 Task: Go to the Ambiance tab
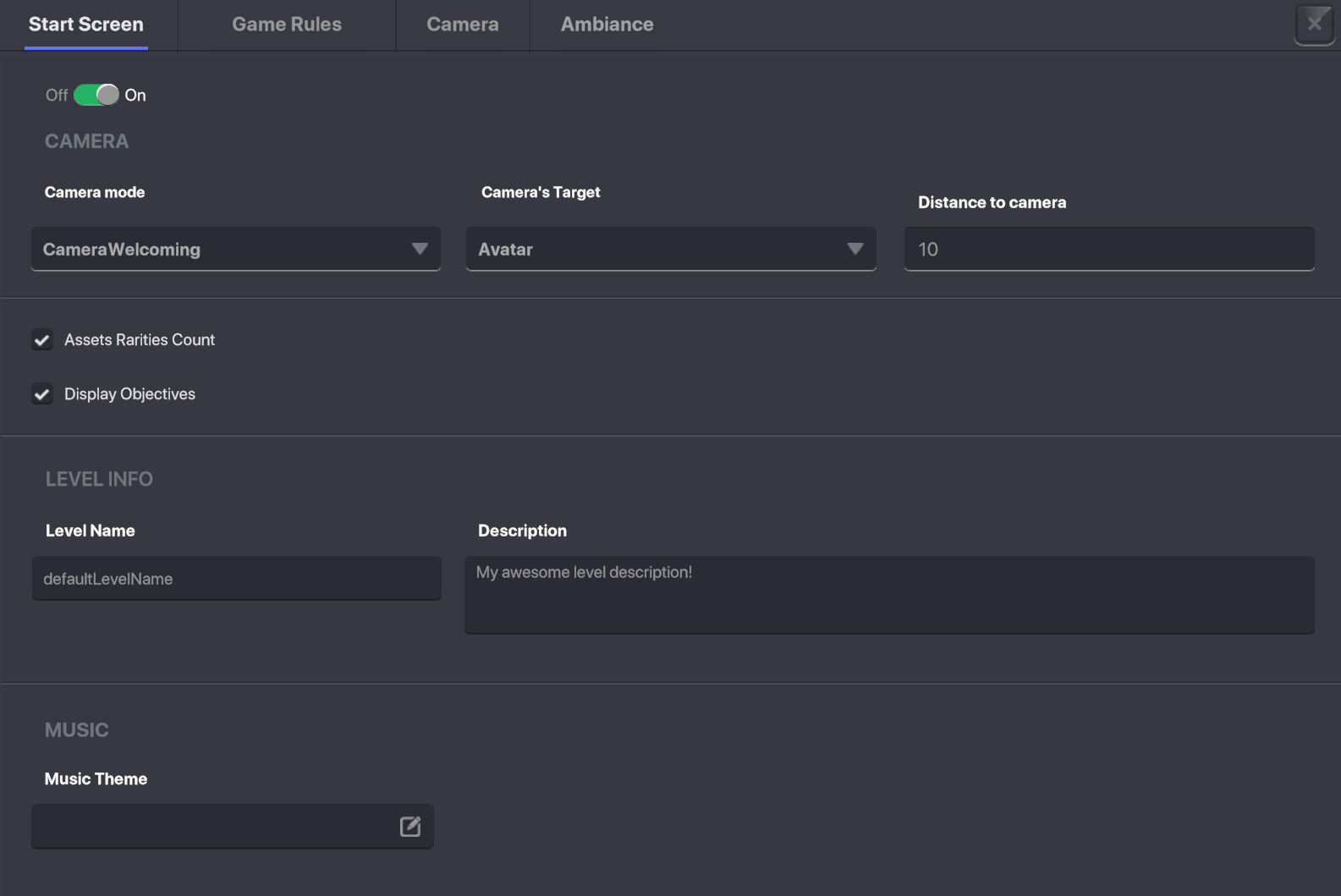pos(607,25)
